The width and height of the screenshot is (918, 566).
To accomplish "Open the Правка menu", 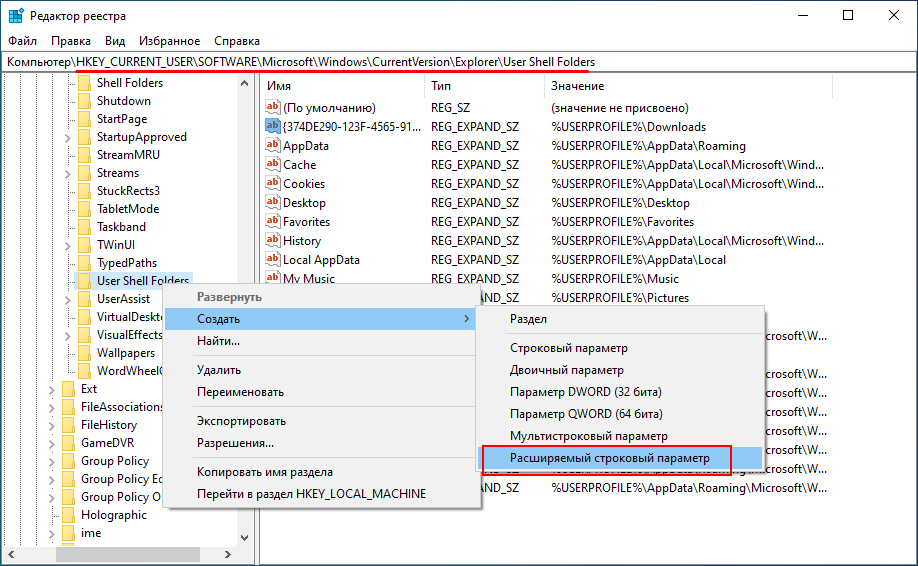I will (71, 41).
